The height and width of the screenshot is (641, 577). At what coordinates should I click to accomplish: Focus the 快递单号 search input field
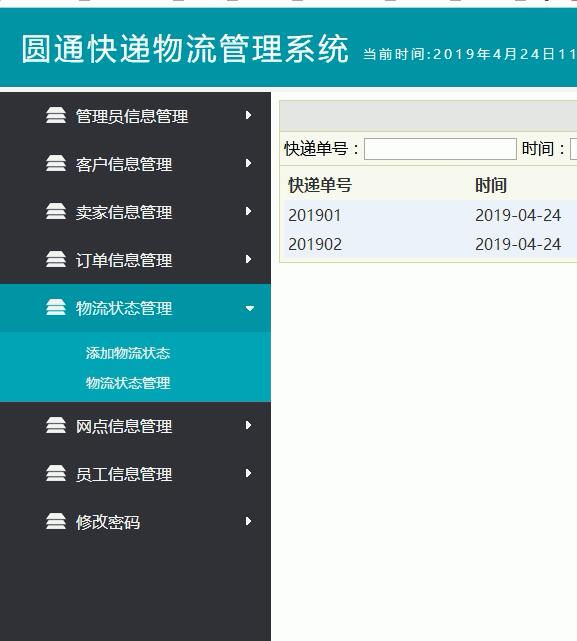pyautogui.click(x=440, y=149)
